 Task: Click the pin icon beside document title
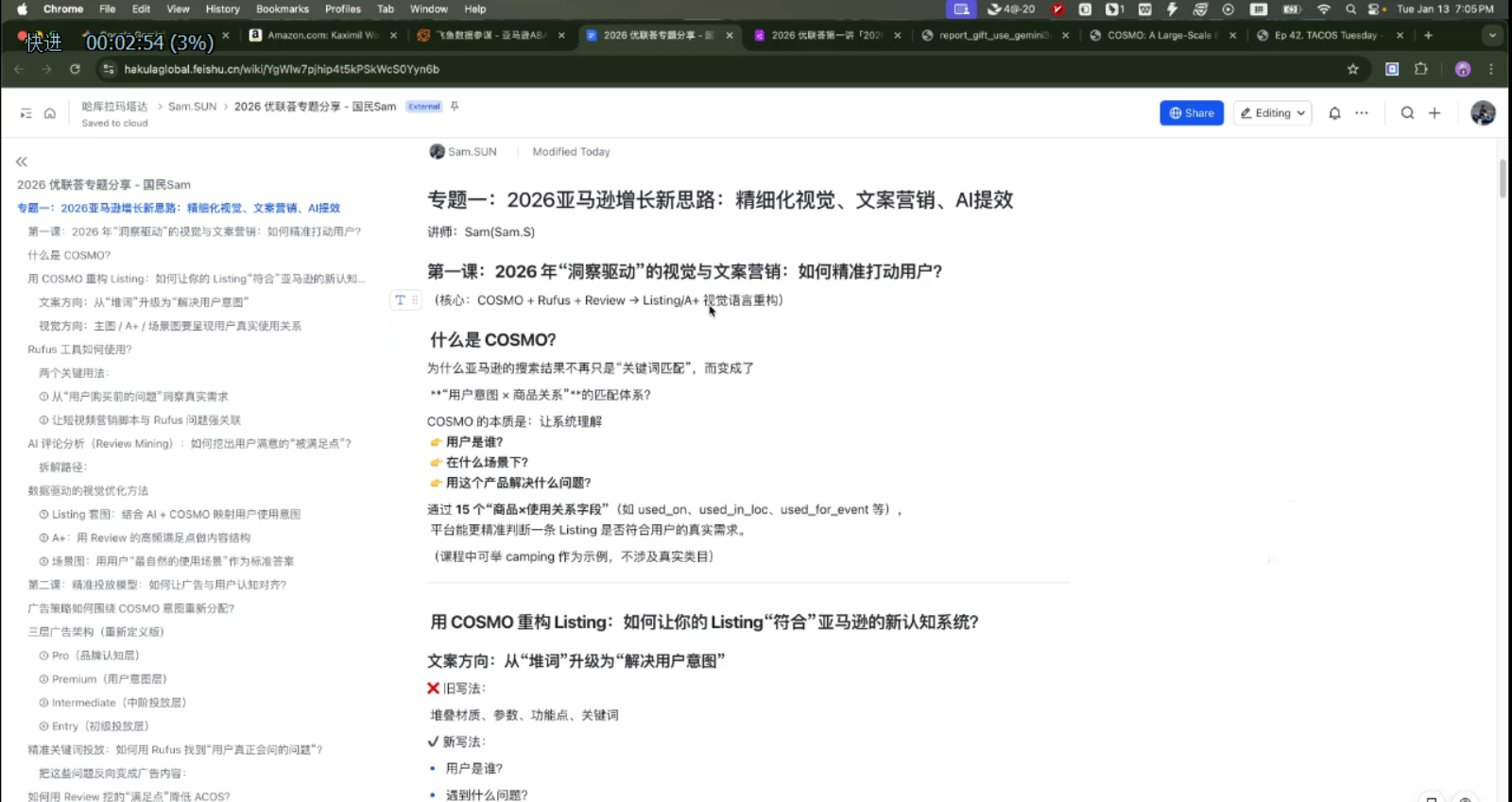(x=455, y=107)
